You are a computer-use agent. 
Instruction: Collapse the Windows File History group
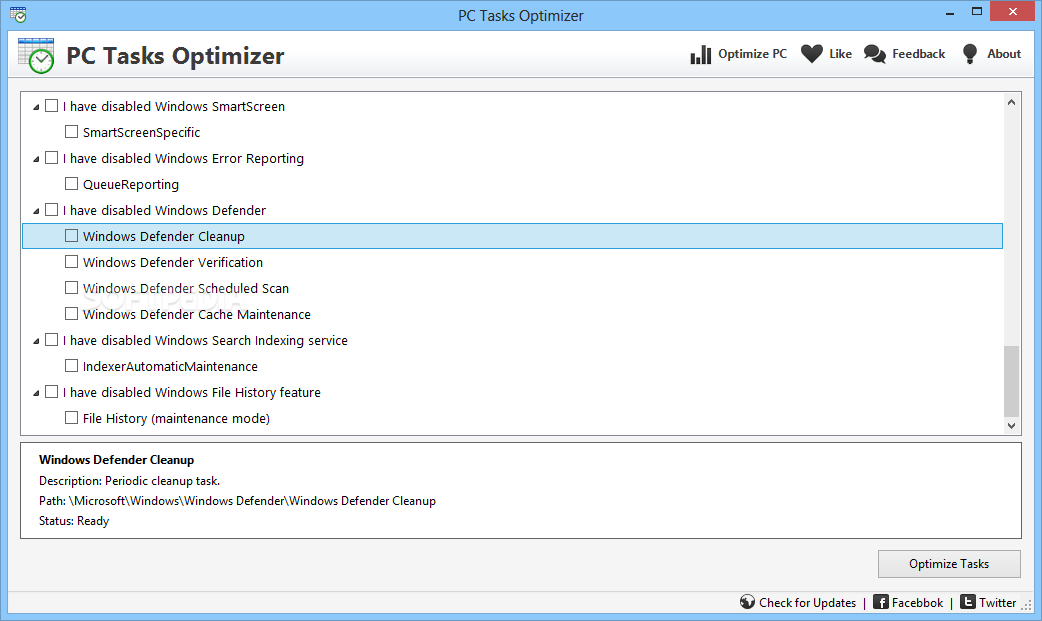click(37, 393)
